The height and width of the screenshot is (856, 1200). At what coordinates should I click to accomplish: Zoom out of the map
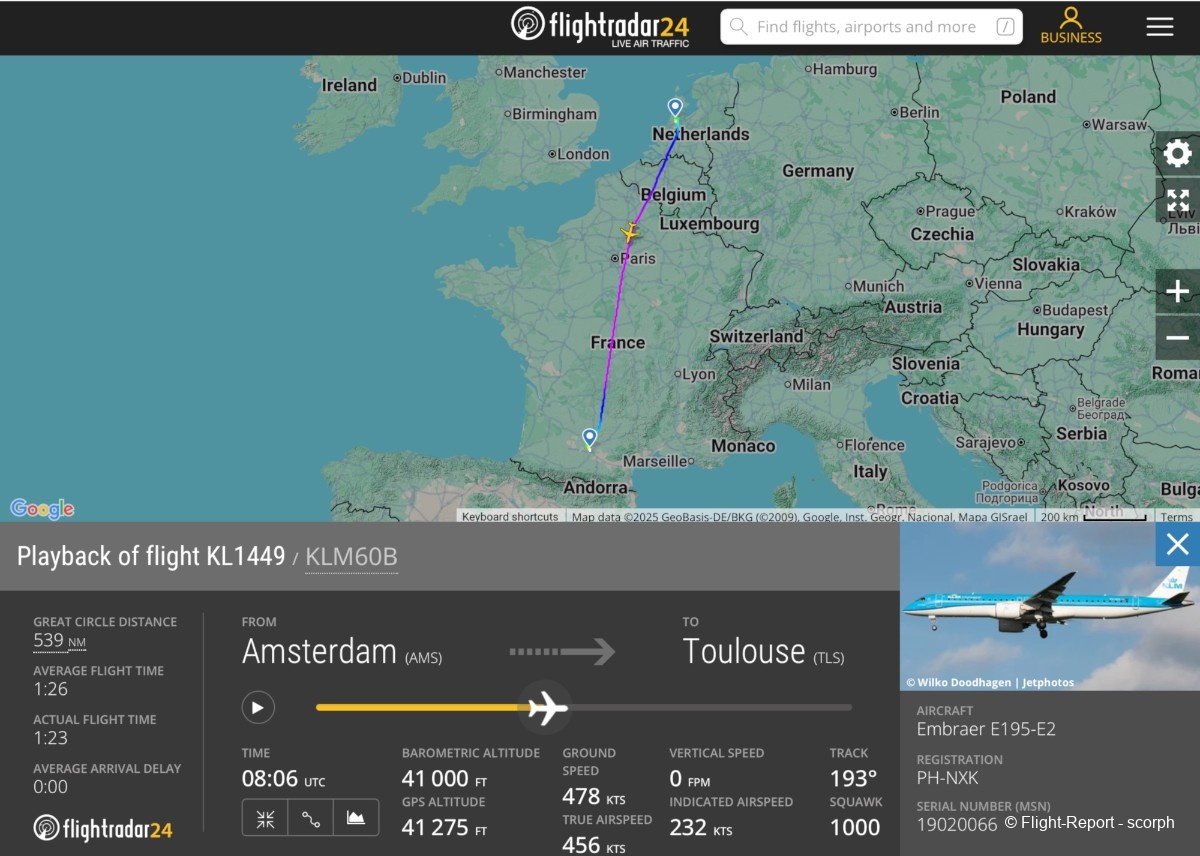point(1178,338)
